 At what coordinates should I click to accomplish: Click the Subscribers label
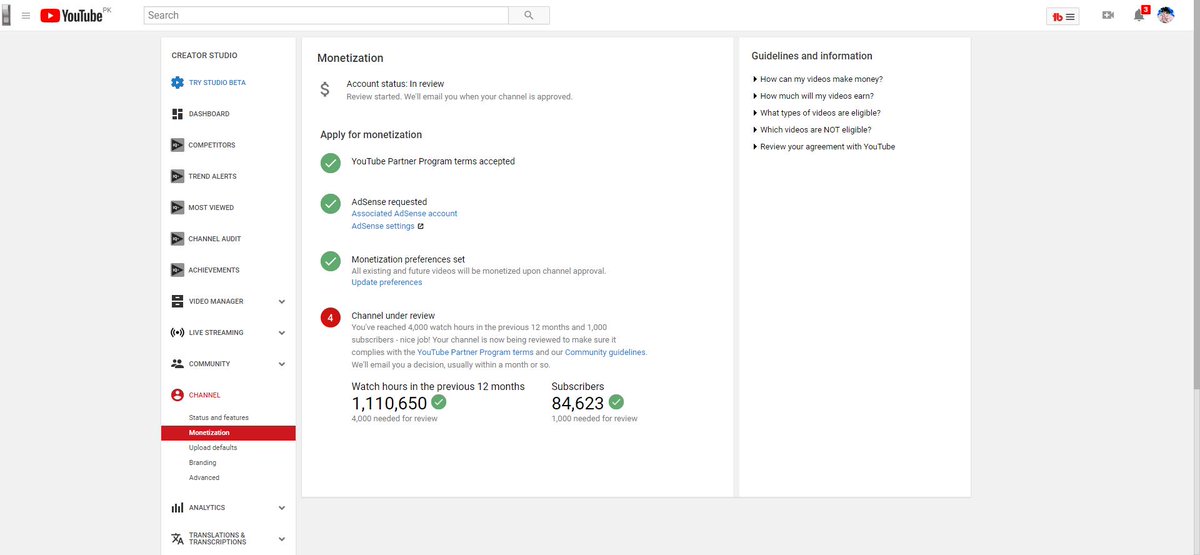pos(578,386)
